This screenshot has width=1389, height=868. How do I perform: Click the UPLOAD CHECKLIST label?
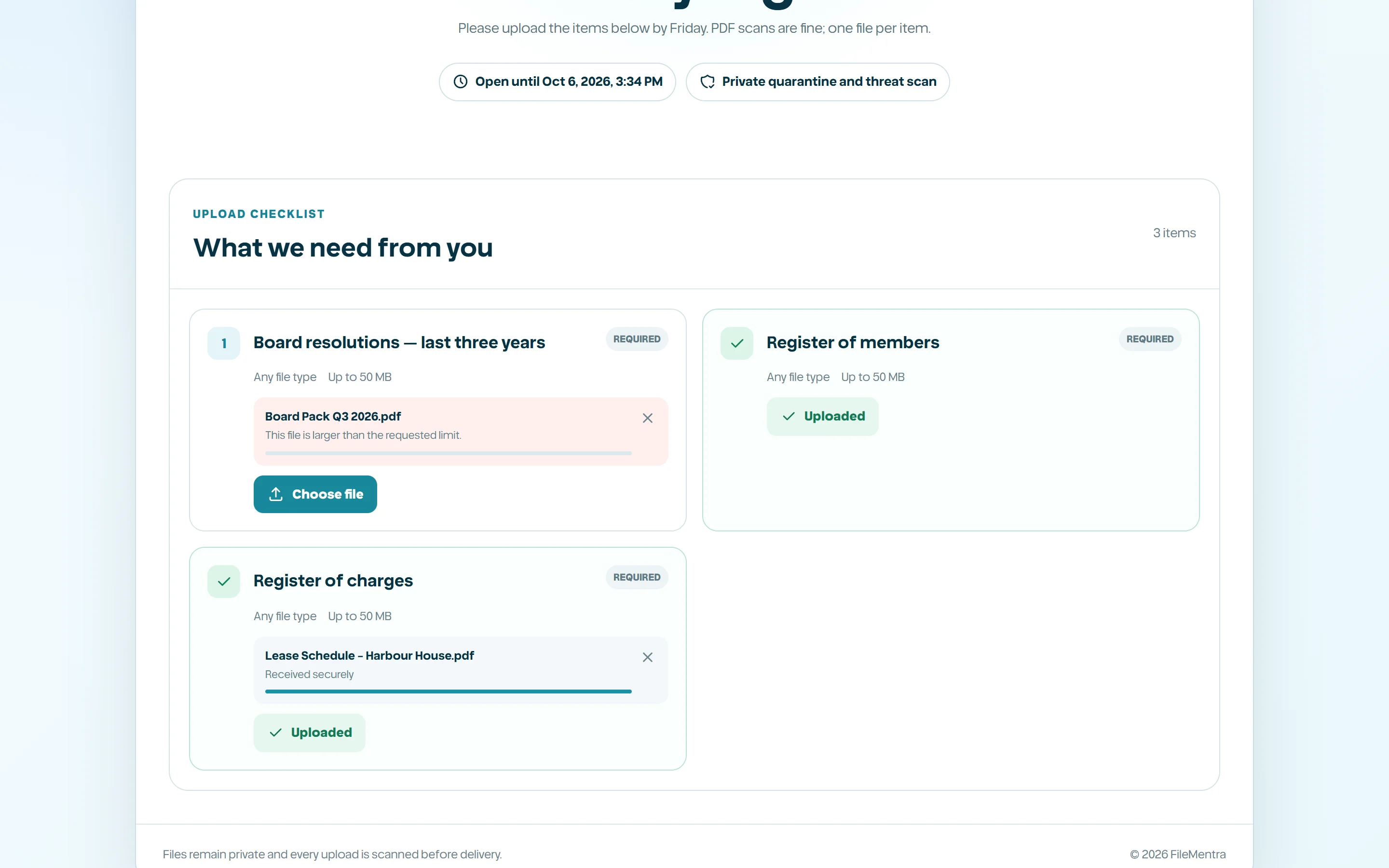[x=259, y=214]
